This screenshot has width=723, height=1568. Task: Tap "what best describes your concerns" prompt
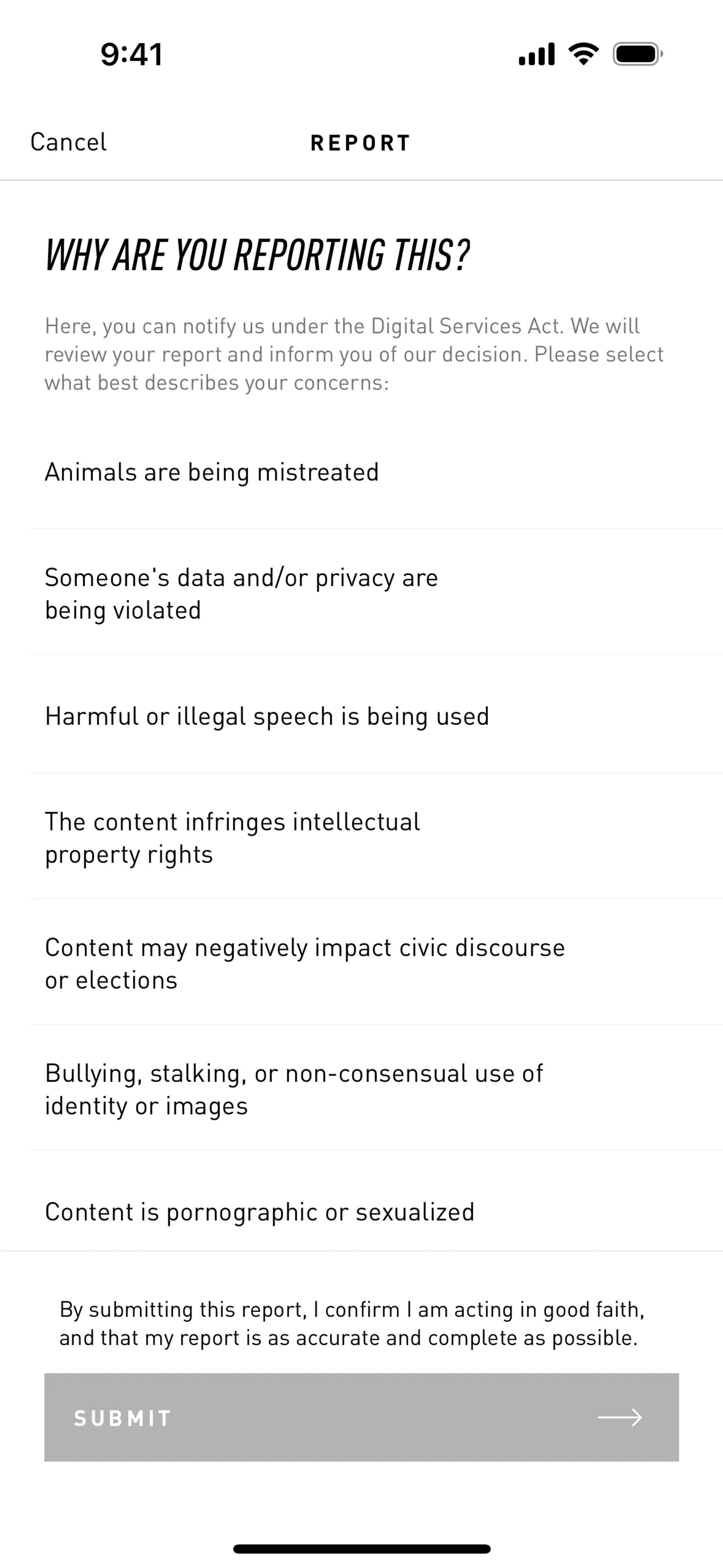216,383
